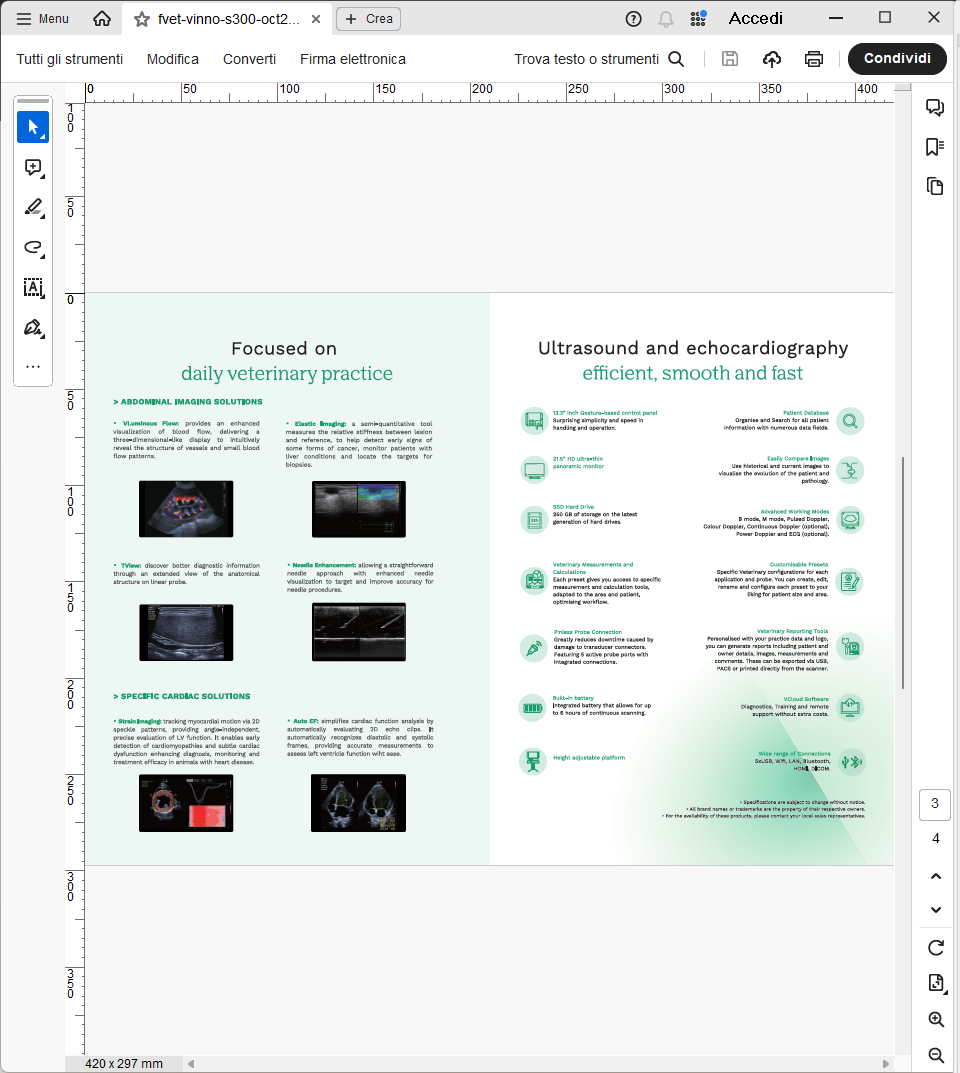Click Trova testo o strumenti search field
This screenshot has height=1073, width=960.
click(x=586, y=59)
